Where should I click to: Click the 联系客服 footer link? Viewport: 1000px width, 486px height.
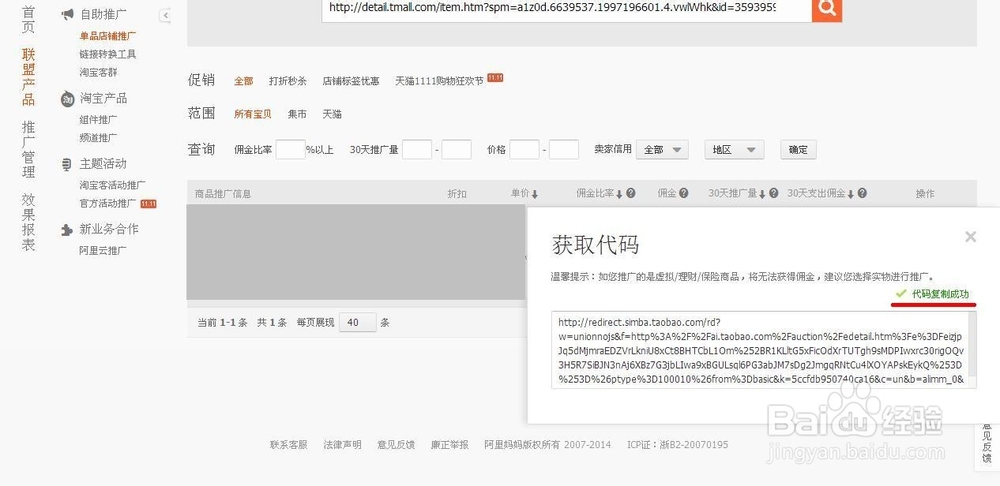coord(288,445)
